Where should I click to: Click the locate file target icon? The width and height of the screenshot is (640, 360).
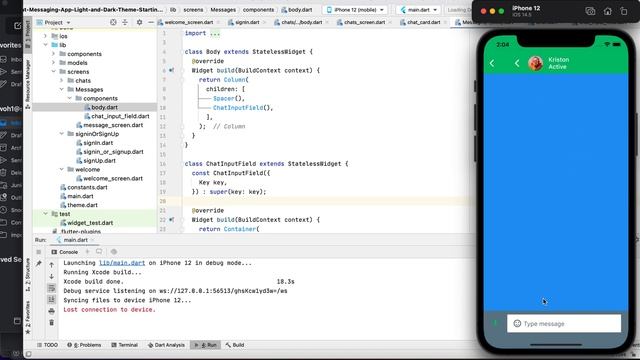pyautogui.click(x=113, y=22)
